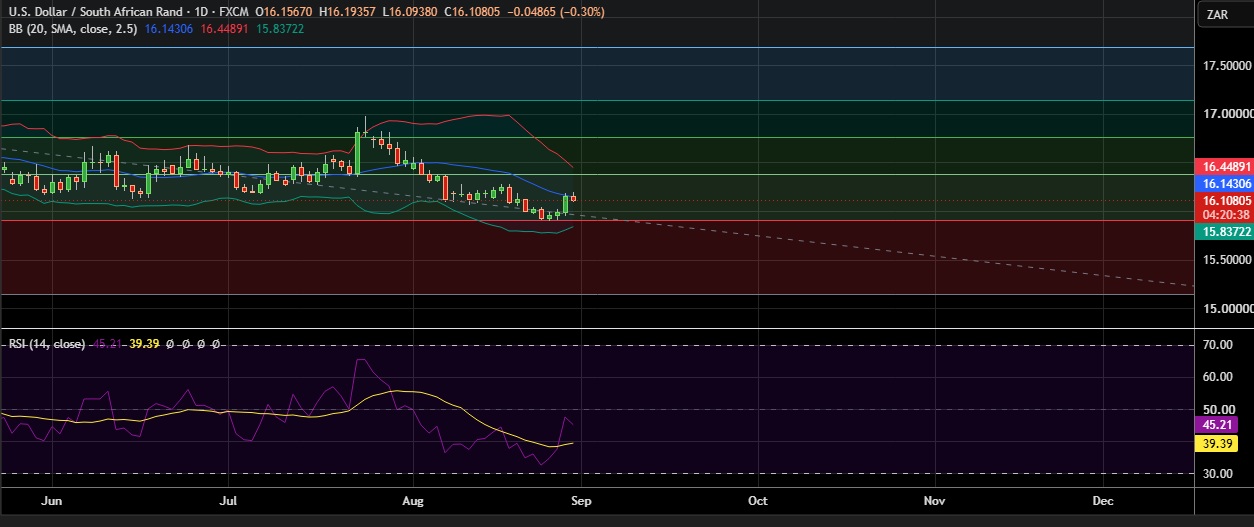Click the 17.00000 price scale label

pos(1227,114)
